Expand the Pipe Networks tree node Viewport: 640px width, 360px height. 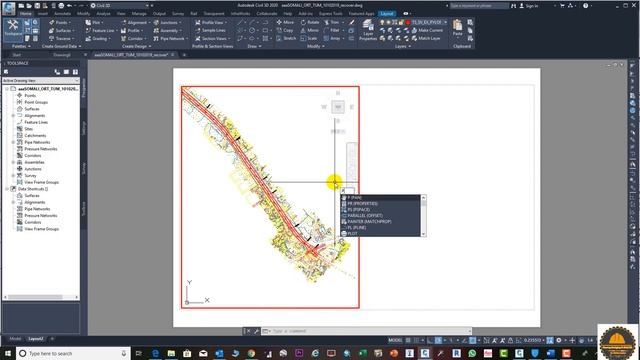(13, 142)
